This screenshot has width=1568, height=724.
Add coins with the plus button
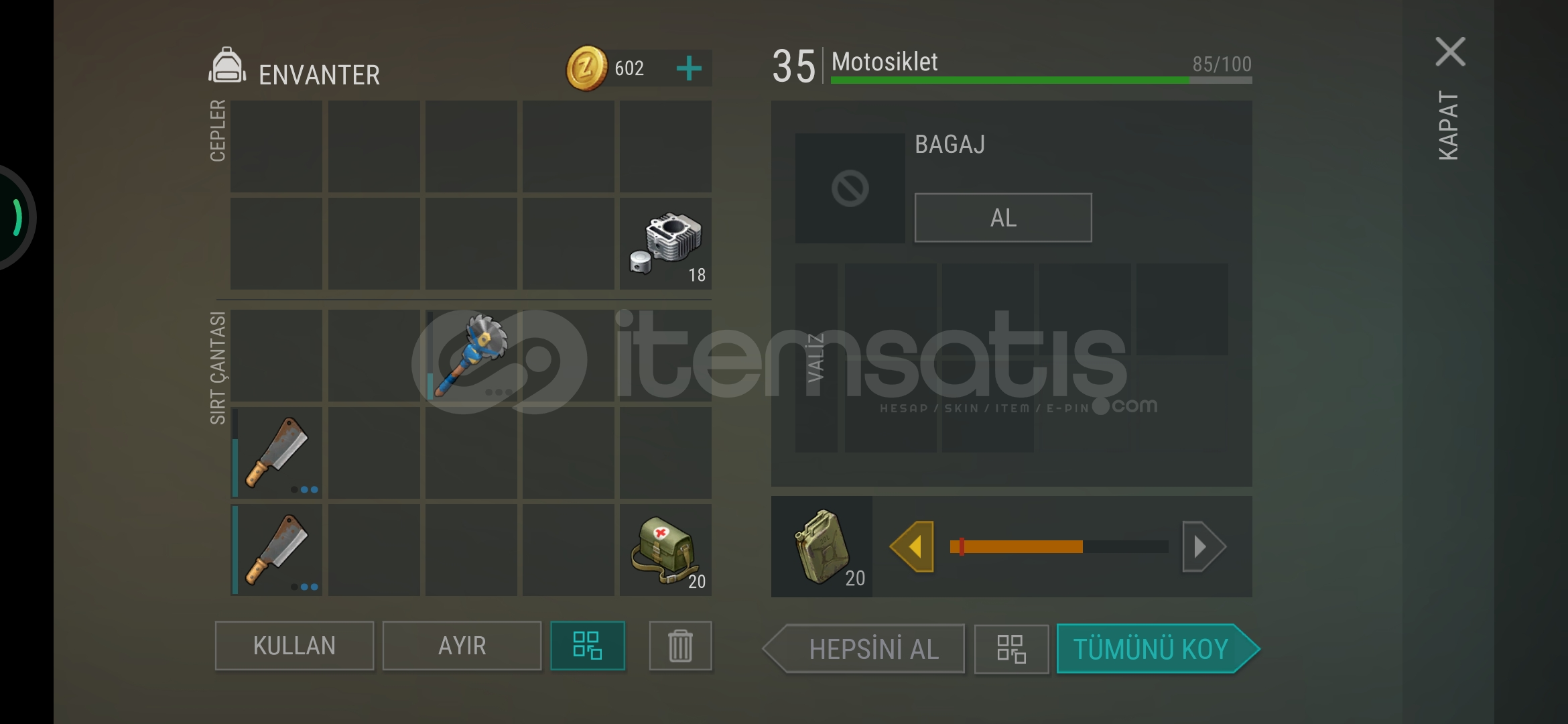tap(689, 68)
